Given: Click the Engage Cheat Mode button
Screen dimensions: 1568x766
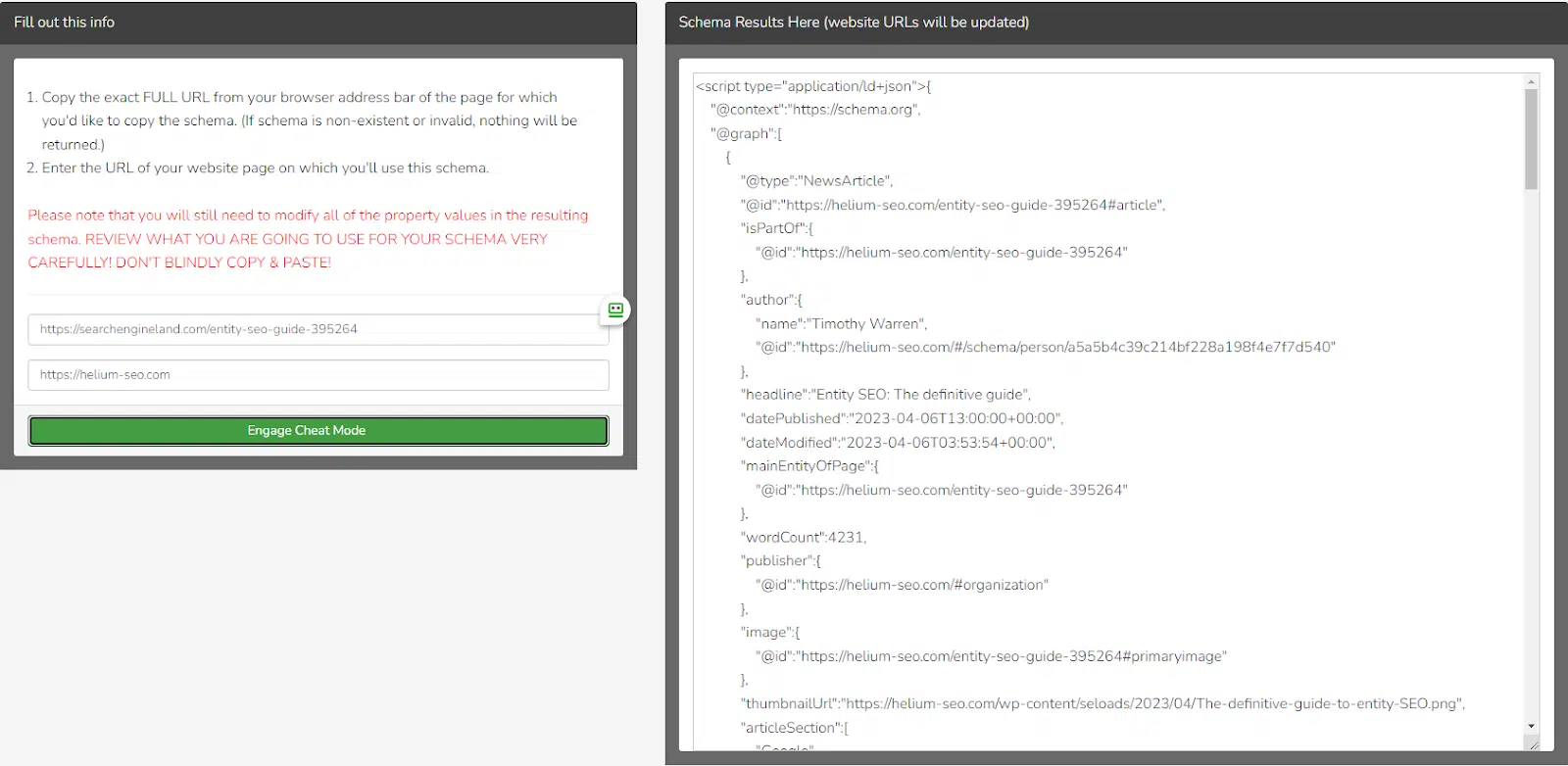Looking at the screenshot, I should (x=318, y=431).
